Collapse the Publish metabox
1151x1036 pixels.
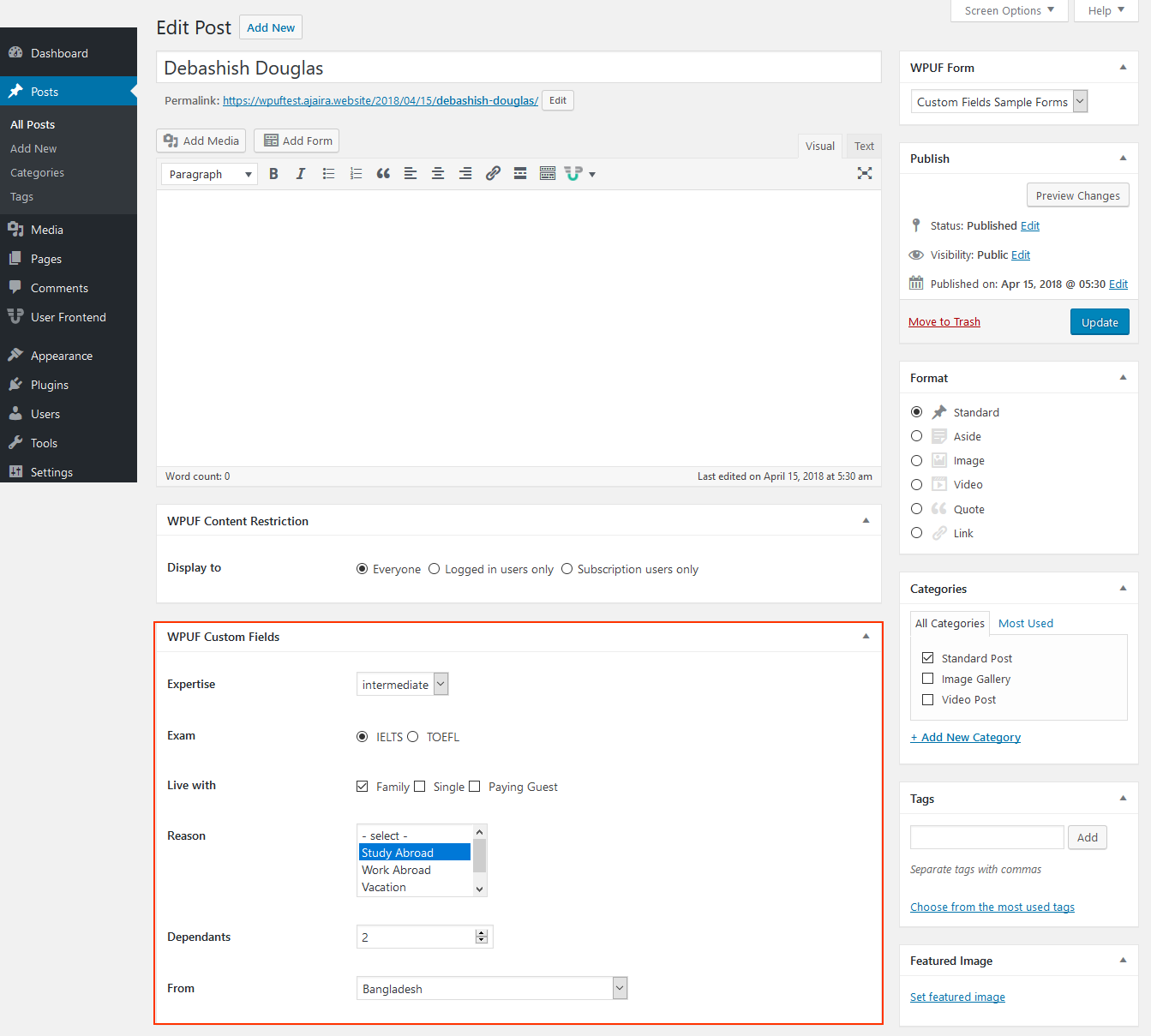pos(1123,159)
